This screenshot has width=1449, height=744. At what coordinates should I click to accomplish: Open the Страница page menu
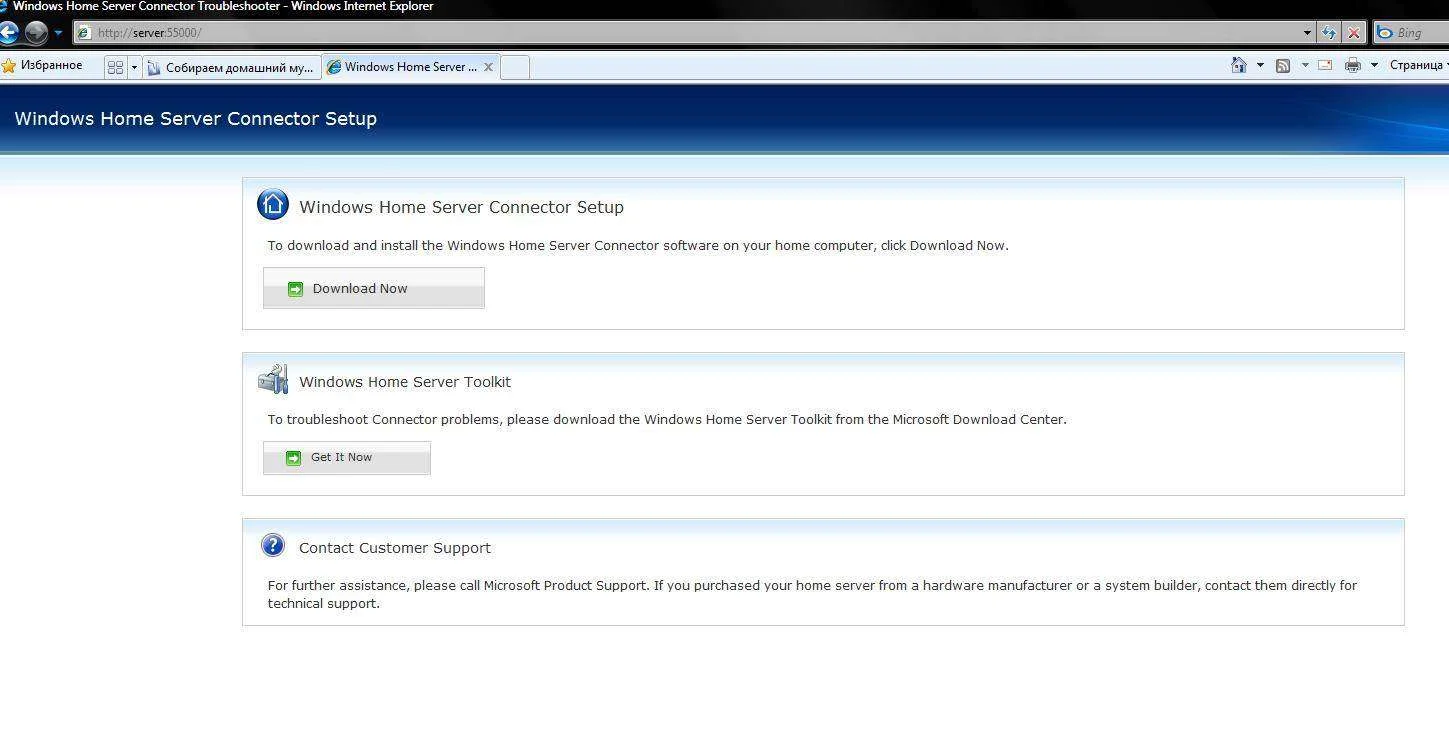[x=1417, y=65]
